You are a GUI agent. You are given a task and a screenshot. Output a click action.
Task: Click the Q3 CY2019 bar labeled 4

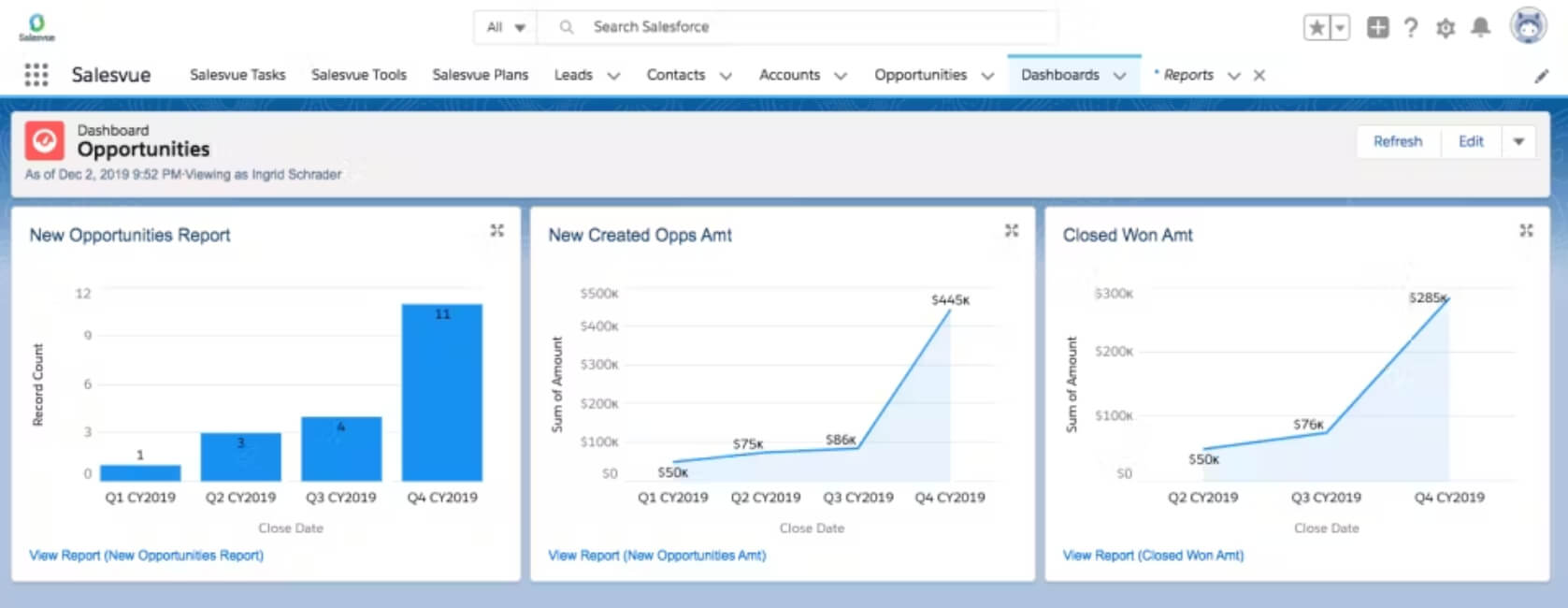coord(341,449)
